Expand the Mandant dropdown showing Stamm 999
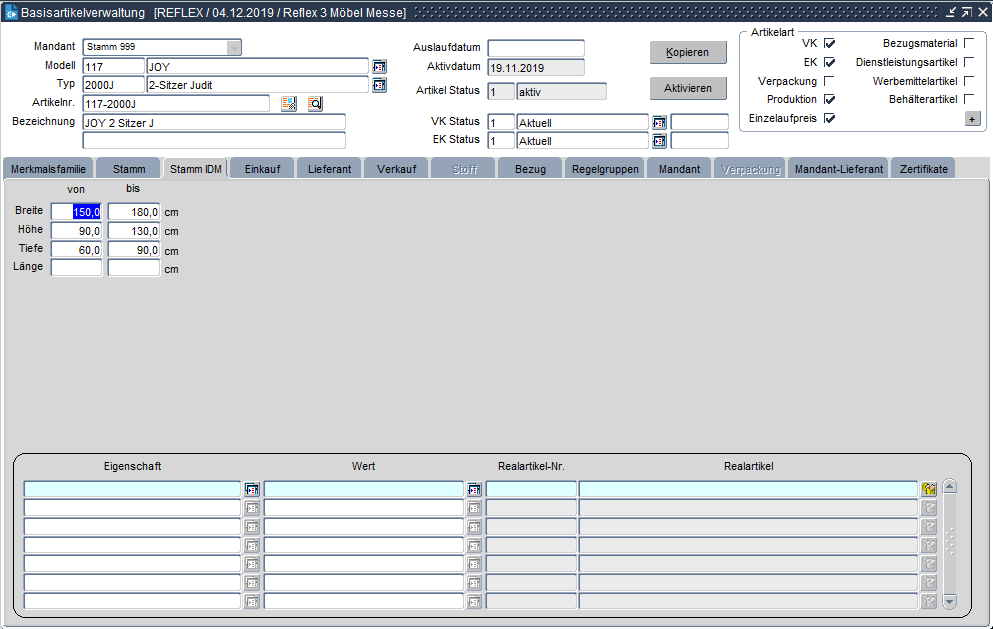The image size is (993, 629). click(x=233, y=47)
